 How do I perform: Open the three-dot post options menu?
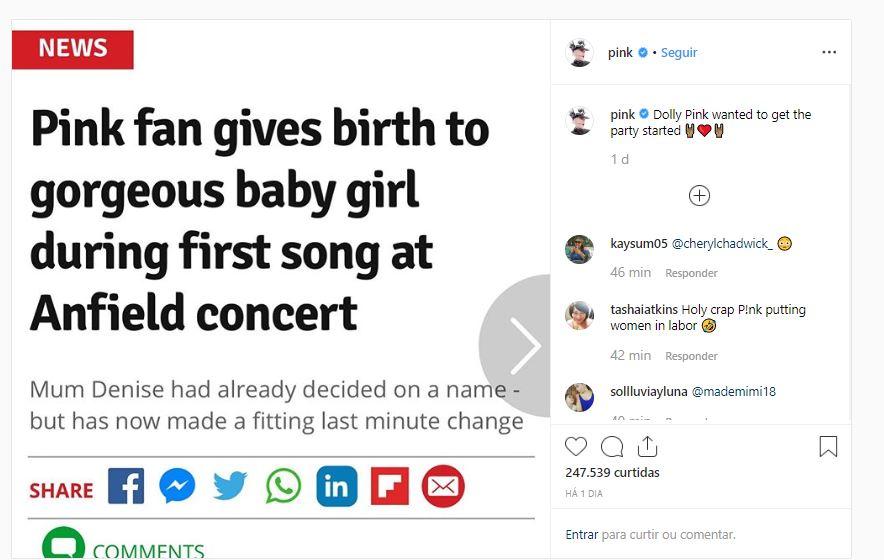(829, 53)
